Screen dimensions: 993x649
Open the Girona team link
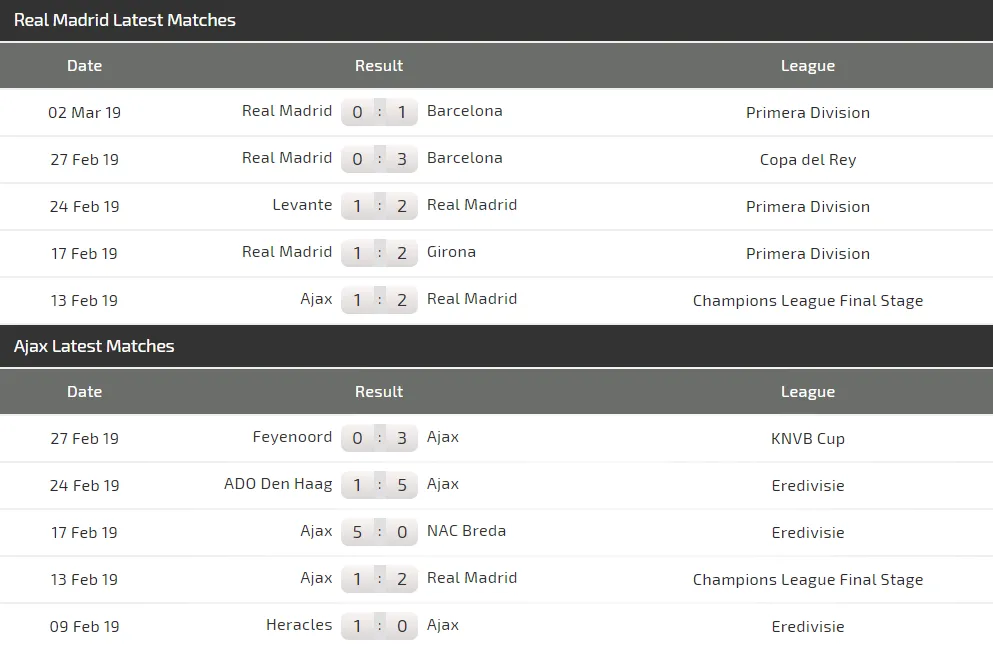(x=451, y=252)
